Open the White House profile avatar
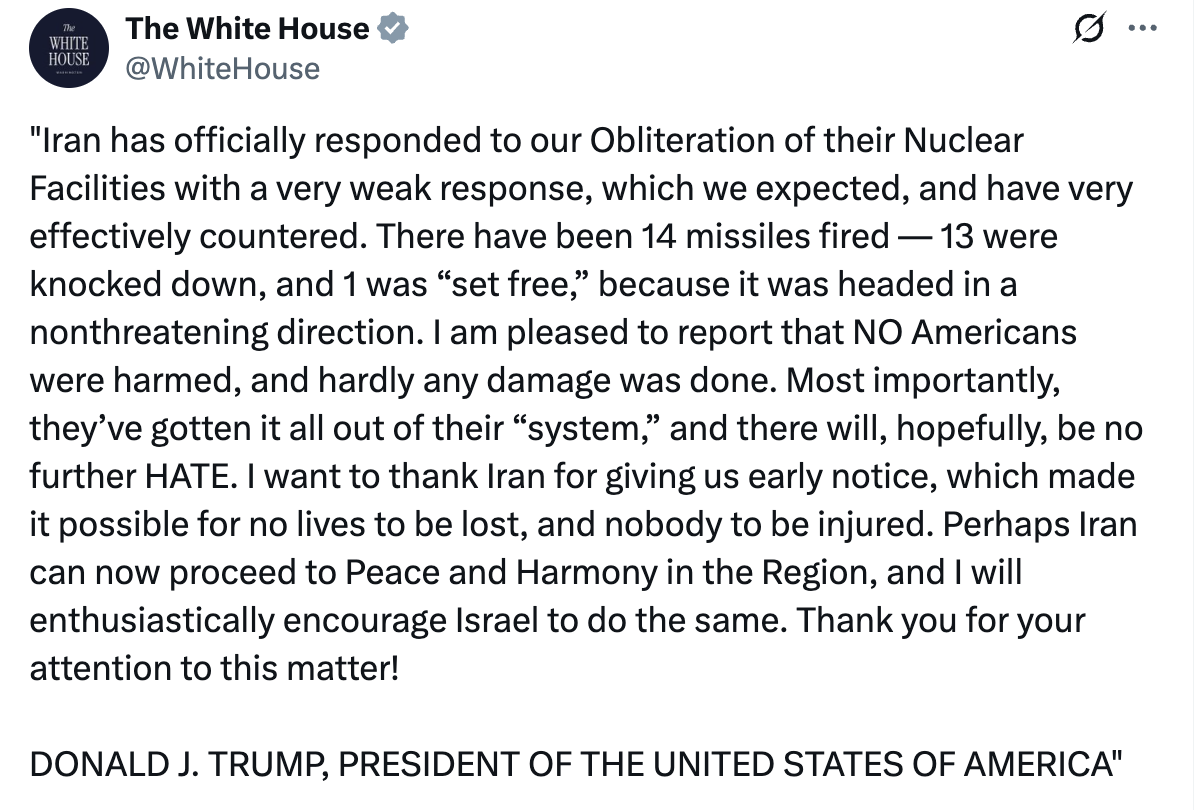The image size is (1194, 810). pos(69,48)
